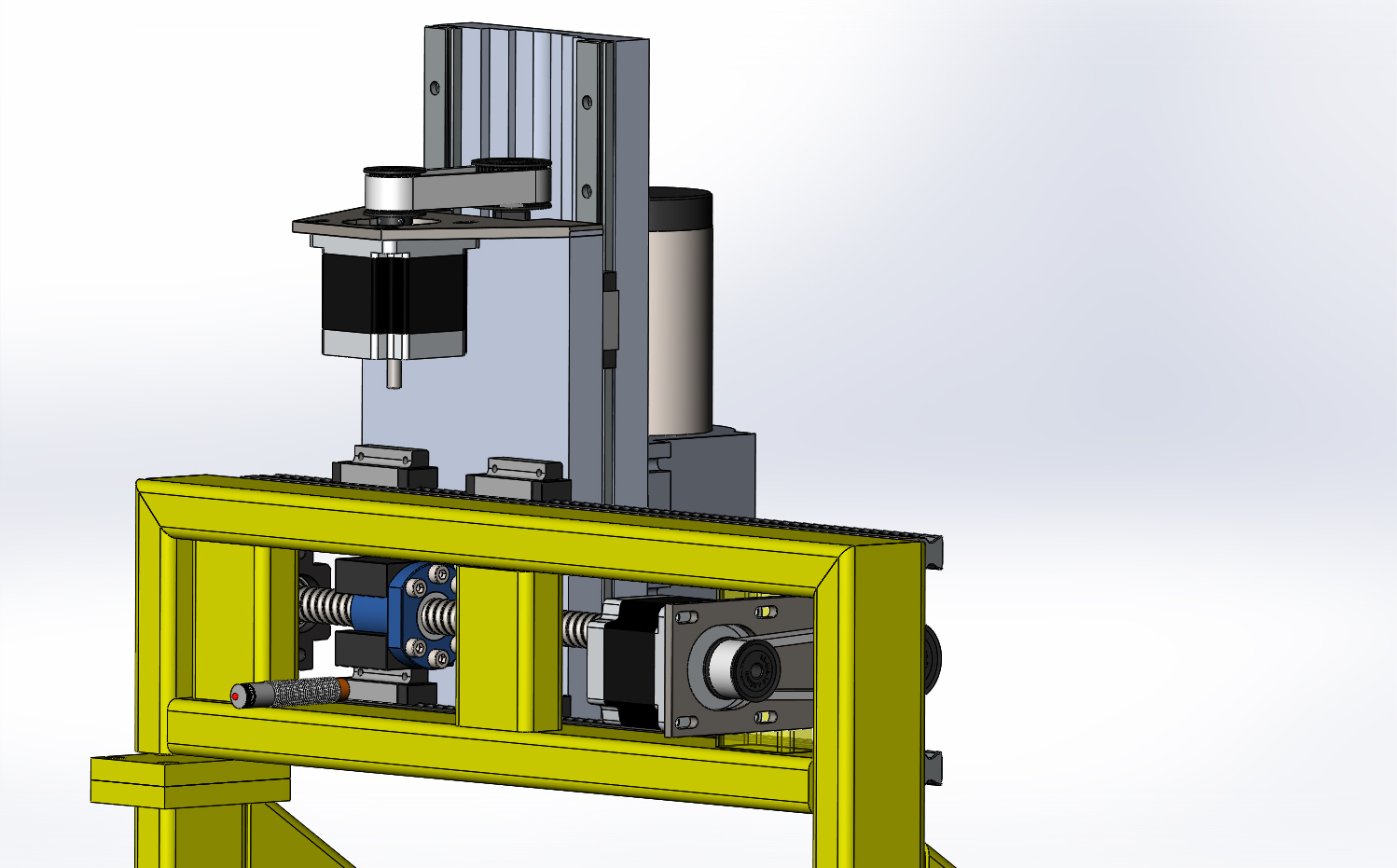Viewport: 1397px width, 868px height.
Task: Select the left linear bearing block above frame
Action: pyautogui.click(x=384, y=464)
